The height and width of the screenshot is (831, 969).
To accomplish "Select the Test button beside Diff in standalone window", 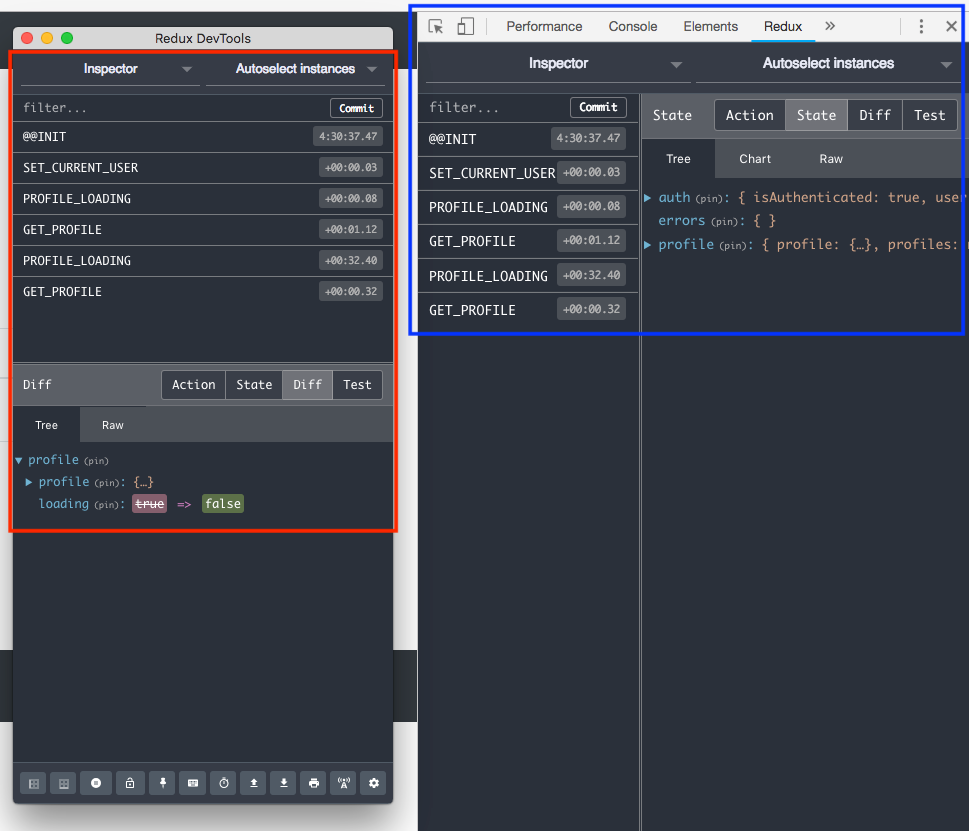I will 357,384.
